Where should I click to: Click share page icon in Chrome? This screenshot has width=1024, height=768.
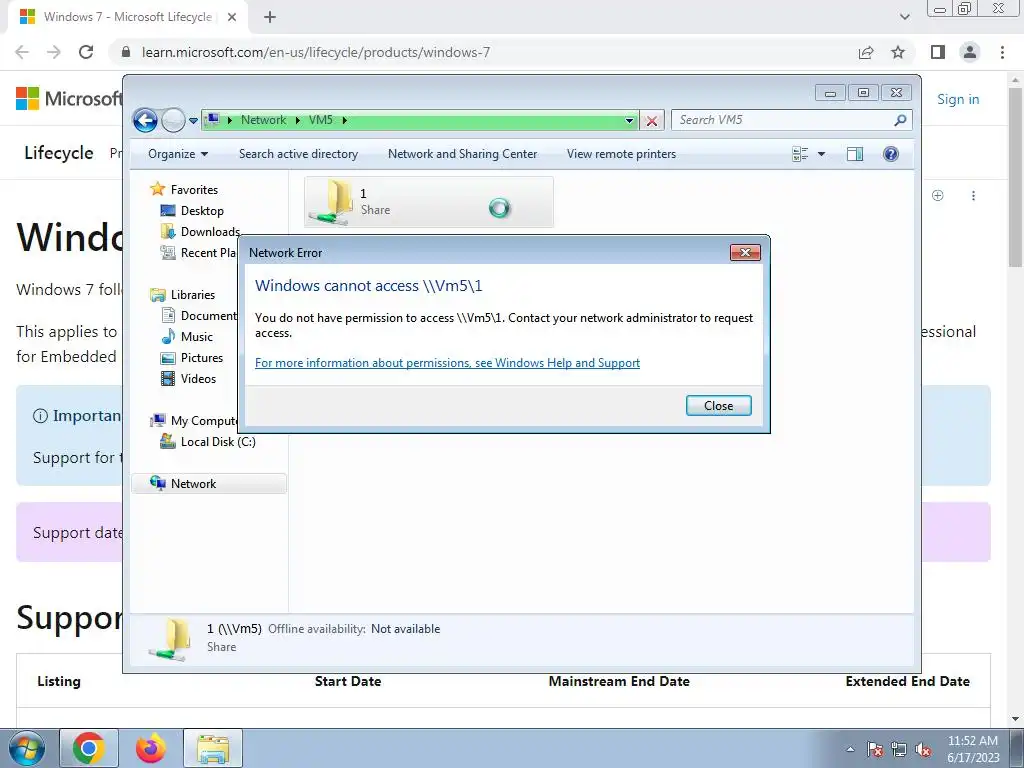tap(866, 52)
